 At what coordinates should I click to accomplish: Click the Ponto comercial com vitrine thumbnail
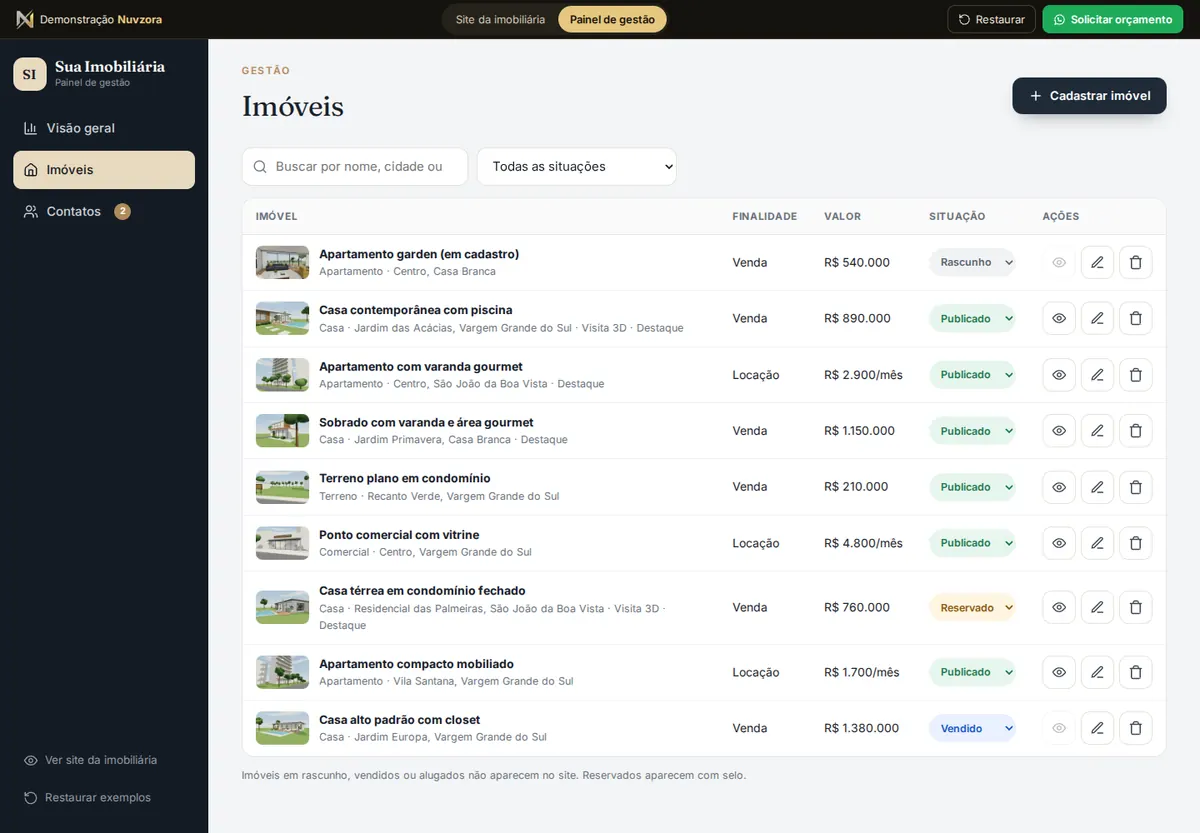[282, 543]
